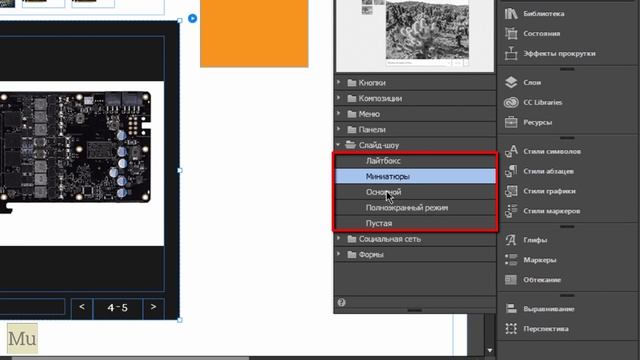Click the Формы folder icon
The height and width of the screenshot is (360, 640).
pyautogui.click(x=352, y=254)
